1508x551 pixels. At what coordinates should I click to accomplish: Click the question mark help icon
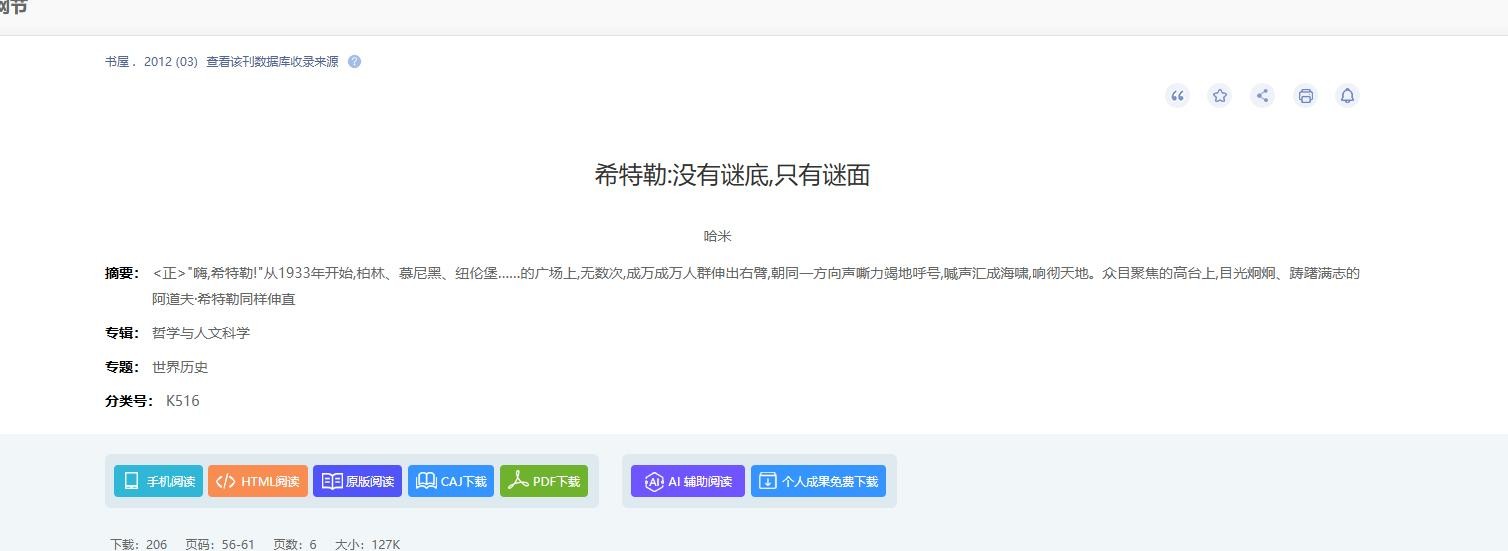[x=354, y=62]
